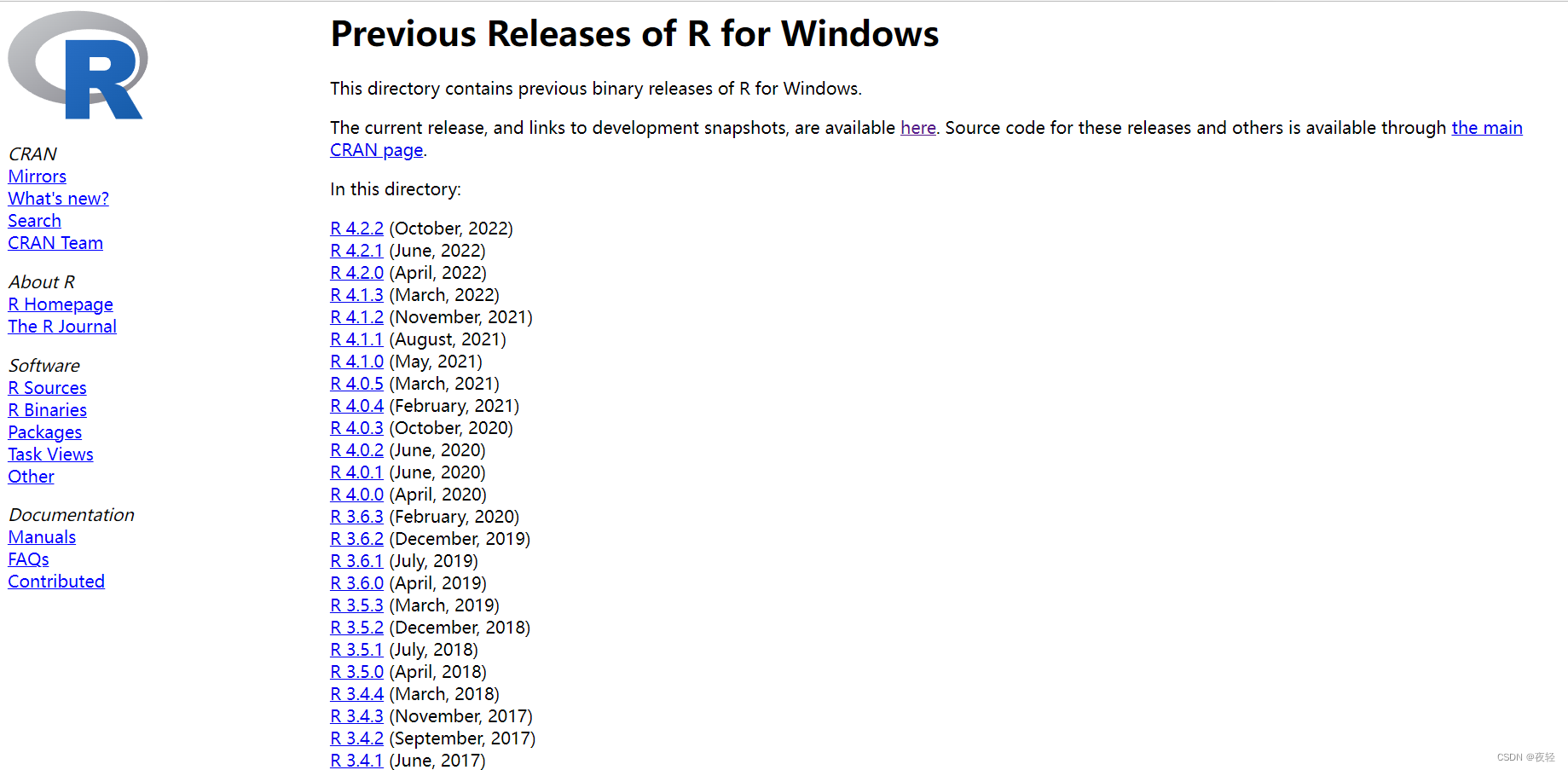
Task: Click the '(December, 2019)' date text
Action: point(460,539)
